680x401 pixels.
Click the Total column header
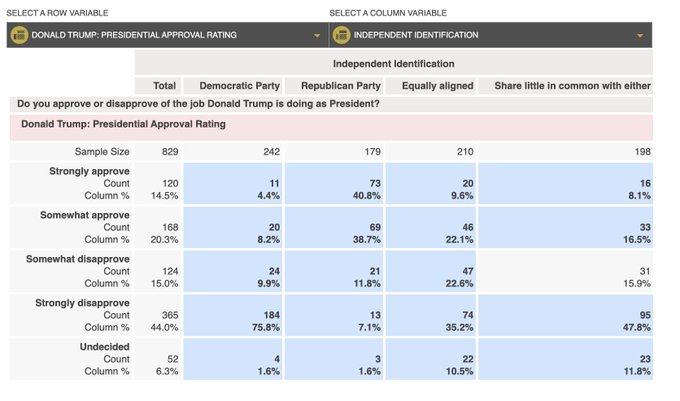[x=164, y=86]
